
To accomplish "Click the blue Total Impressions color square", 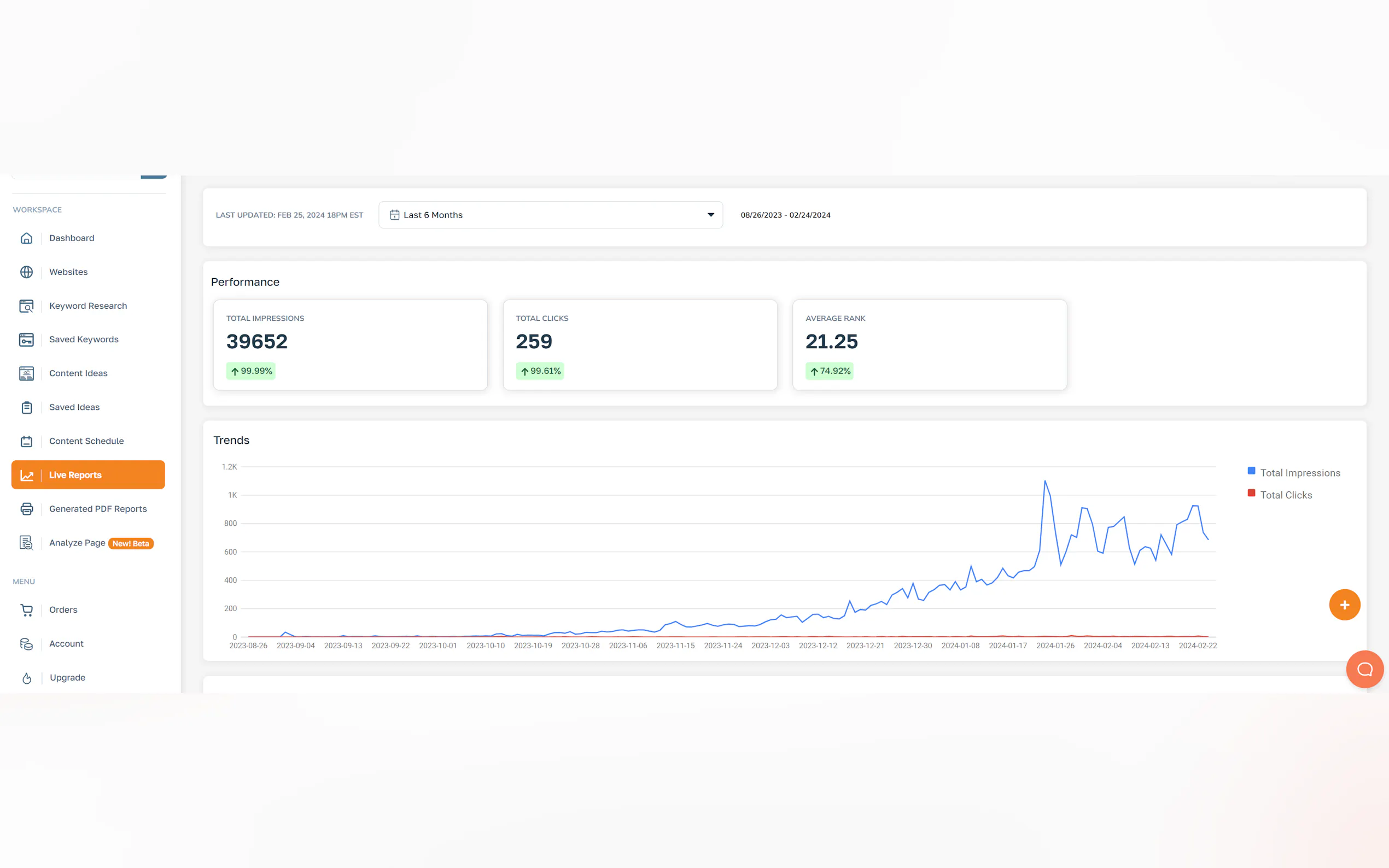I will pos(1251,471).
